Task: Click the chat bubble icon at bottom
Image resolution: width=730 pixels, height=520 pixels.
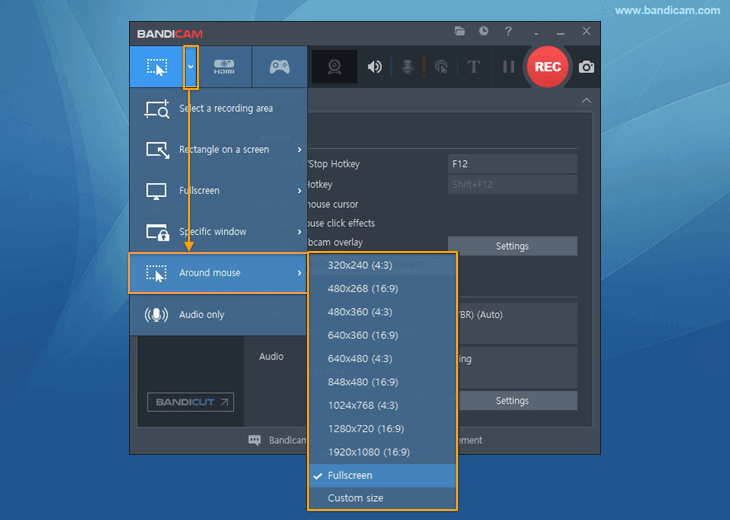Action: tap(255, 440)
